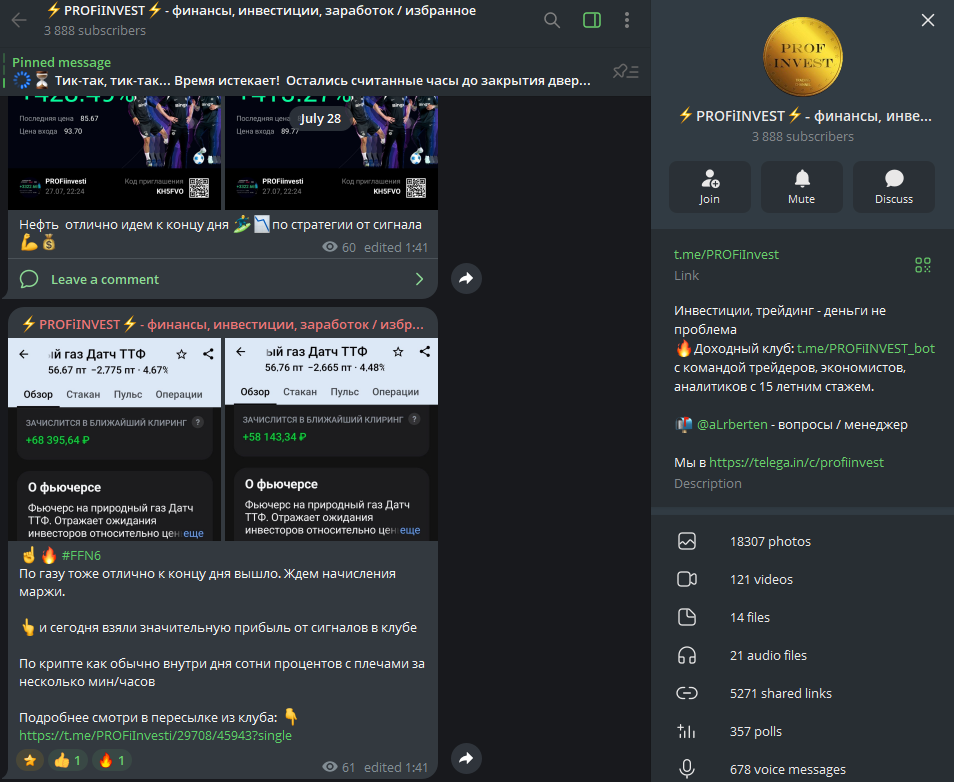
Task: Open the left gas futures screenshot showing +68 395,64
Action: (x=114, y=439)
